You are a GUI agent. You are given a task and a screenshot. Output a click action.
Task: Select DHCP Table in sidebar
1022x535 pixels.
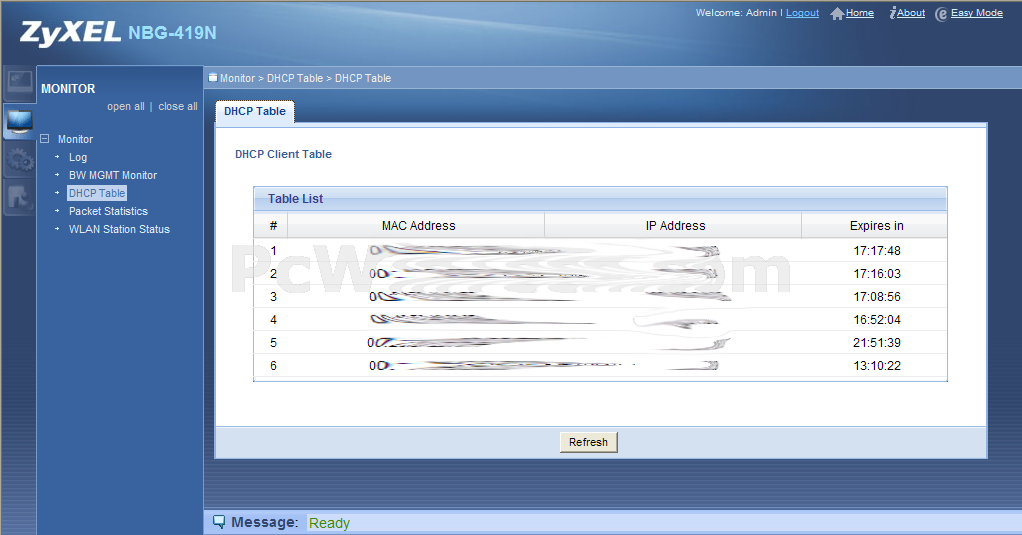coord(97,193)
